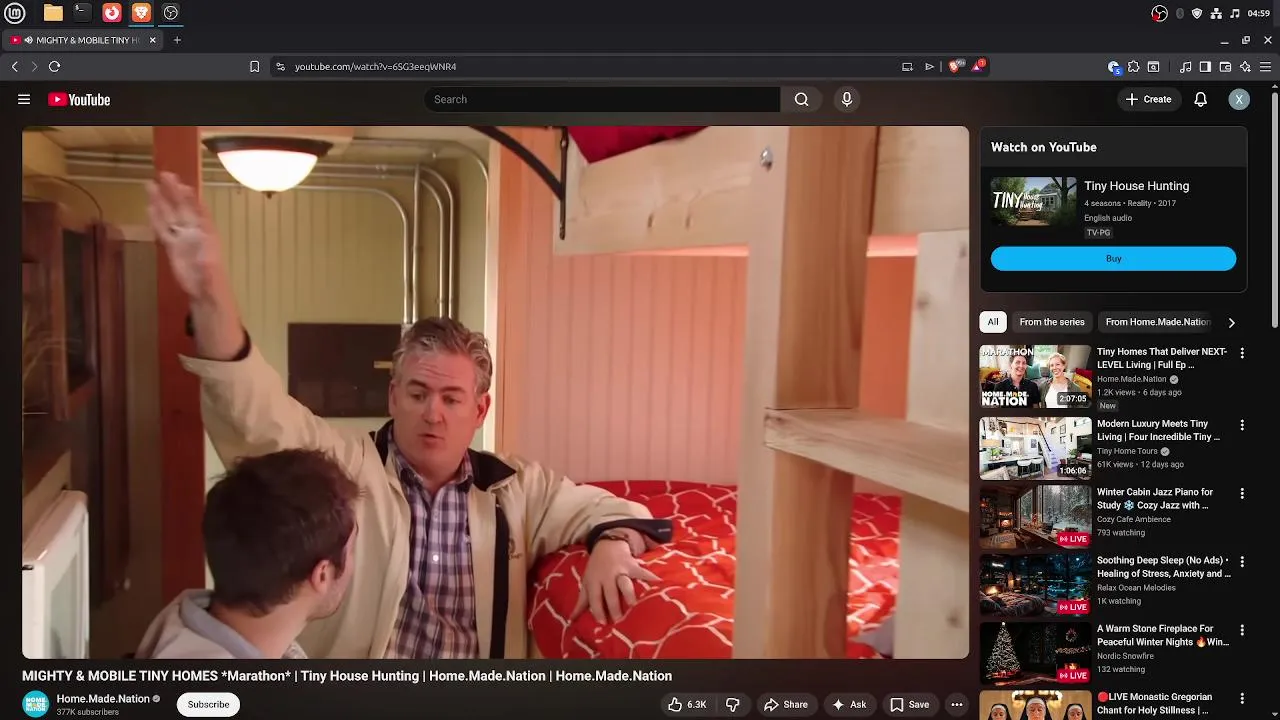Open the playlist music note toolbar icon
Image resolution: width=1280 pixels, height=720 pixels.
point(1185,66)
